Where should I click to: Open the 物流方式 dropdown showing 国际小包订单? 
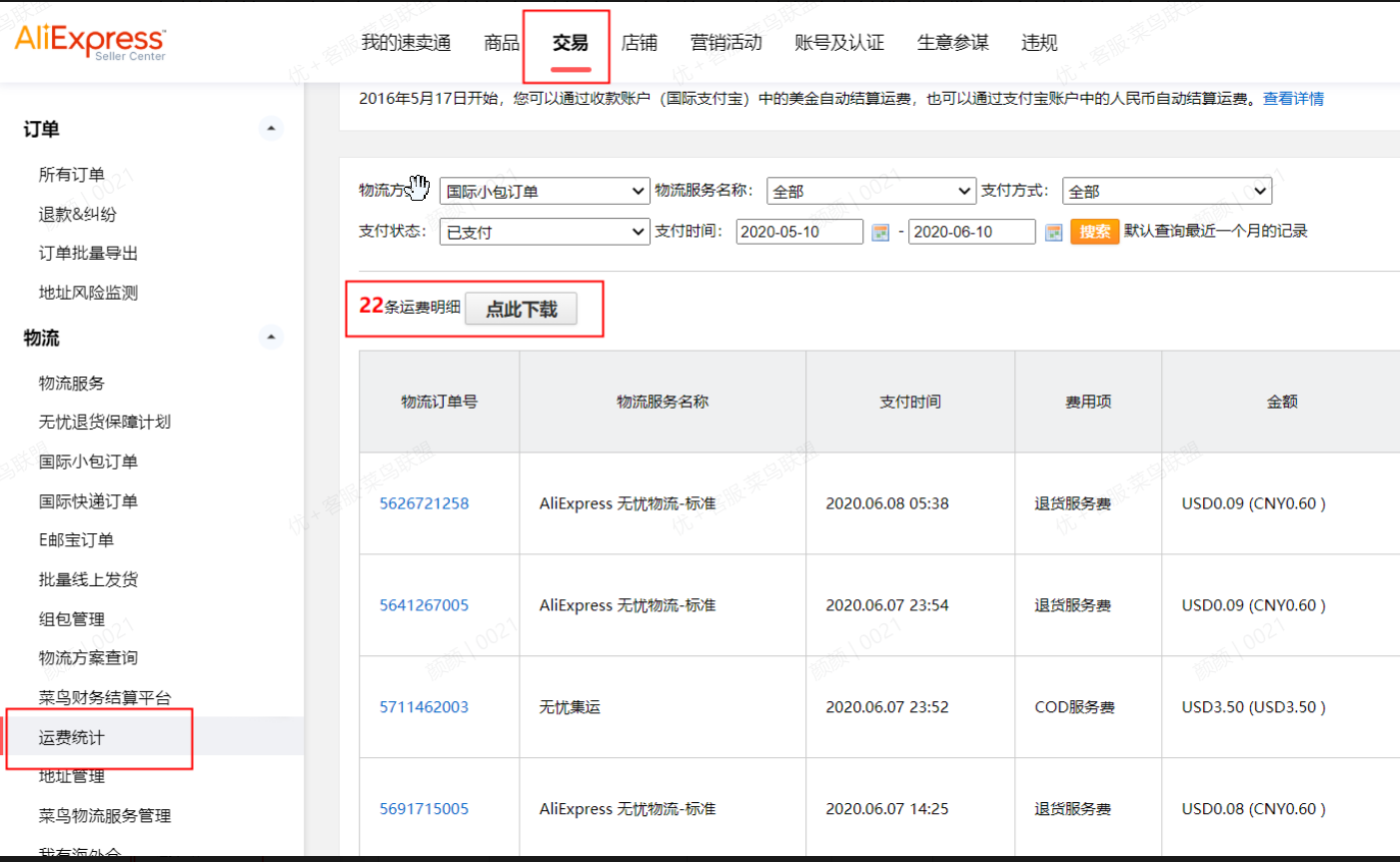(545, 191)
